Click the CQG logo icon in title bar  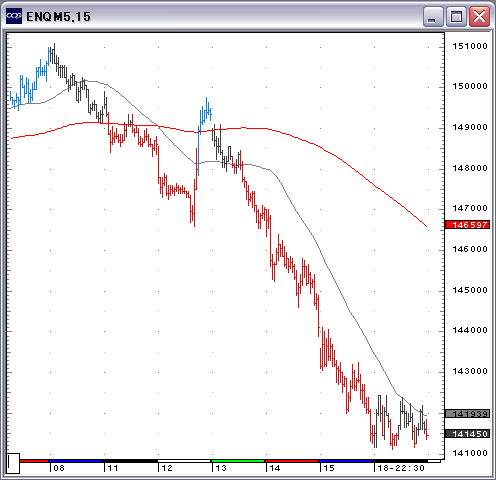[x=14, y=16]
